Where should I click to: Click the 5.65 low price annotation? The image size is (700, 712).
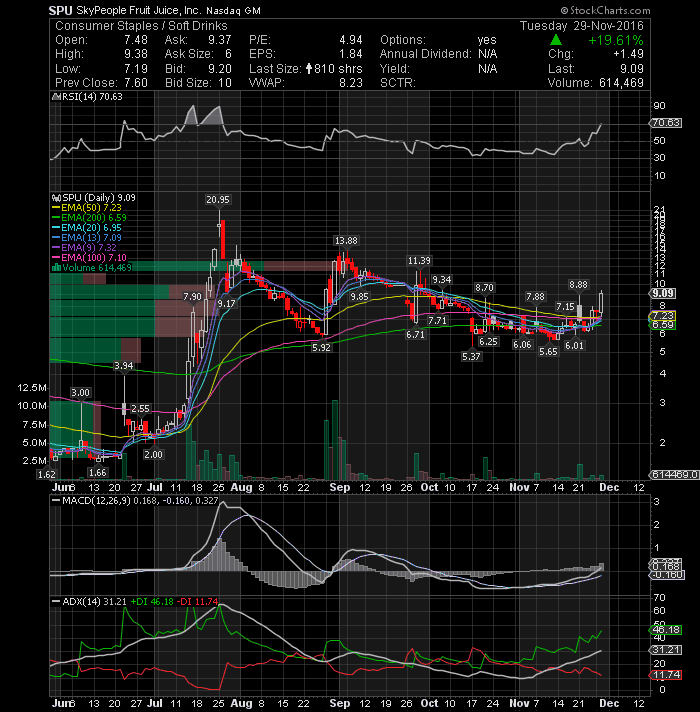(548, 351)
